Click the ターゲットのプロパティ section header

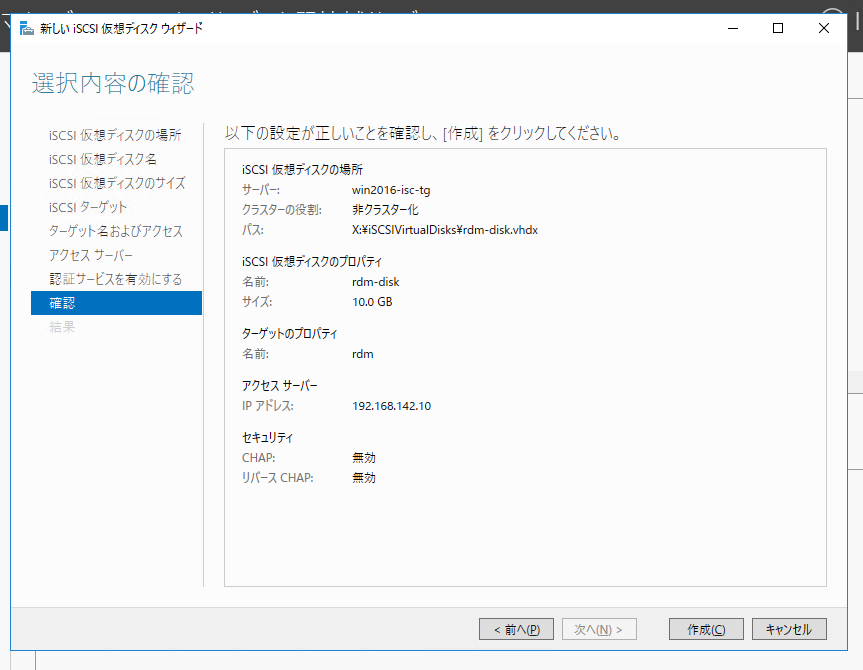290,334
